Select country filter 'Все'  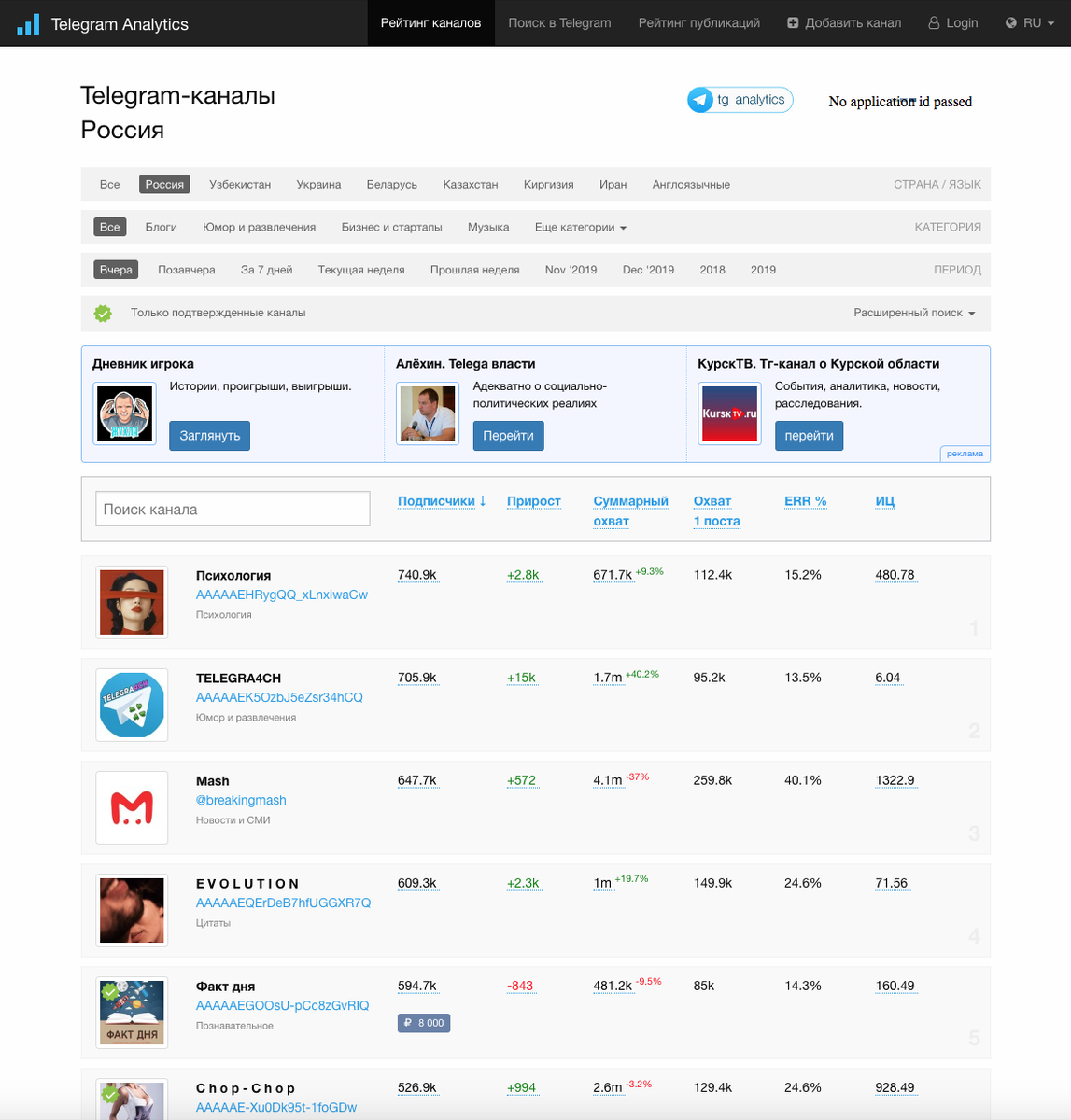110,184
